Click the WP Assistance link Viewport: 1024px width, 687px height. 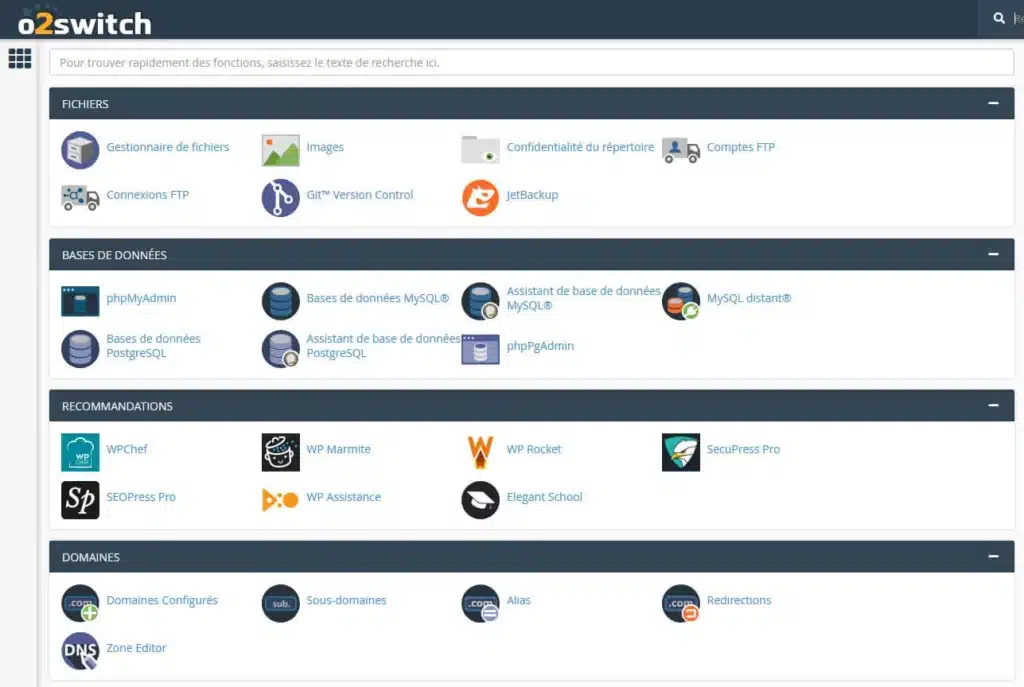tap(344, 497)
